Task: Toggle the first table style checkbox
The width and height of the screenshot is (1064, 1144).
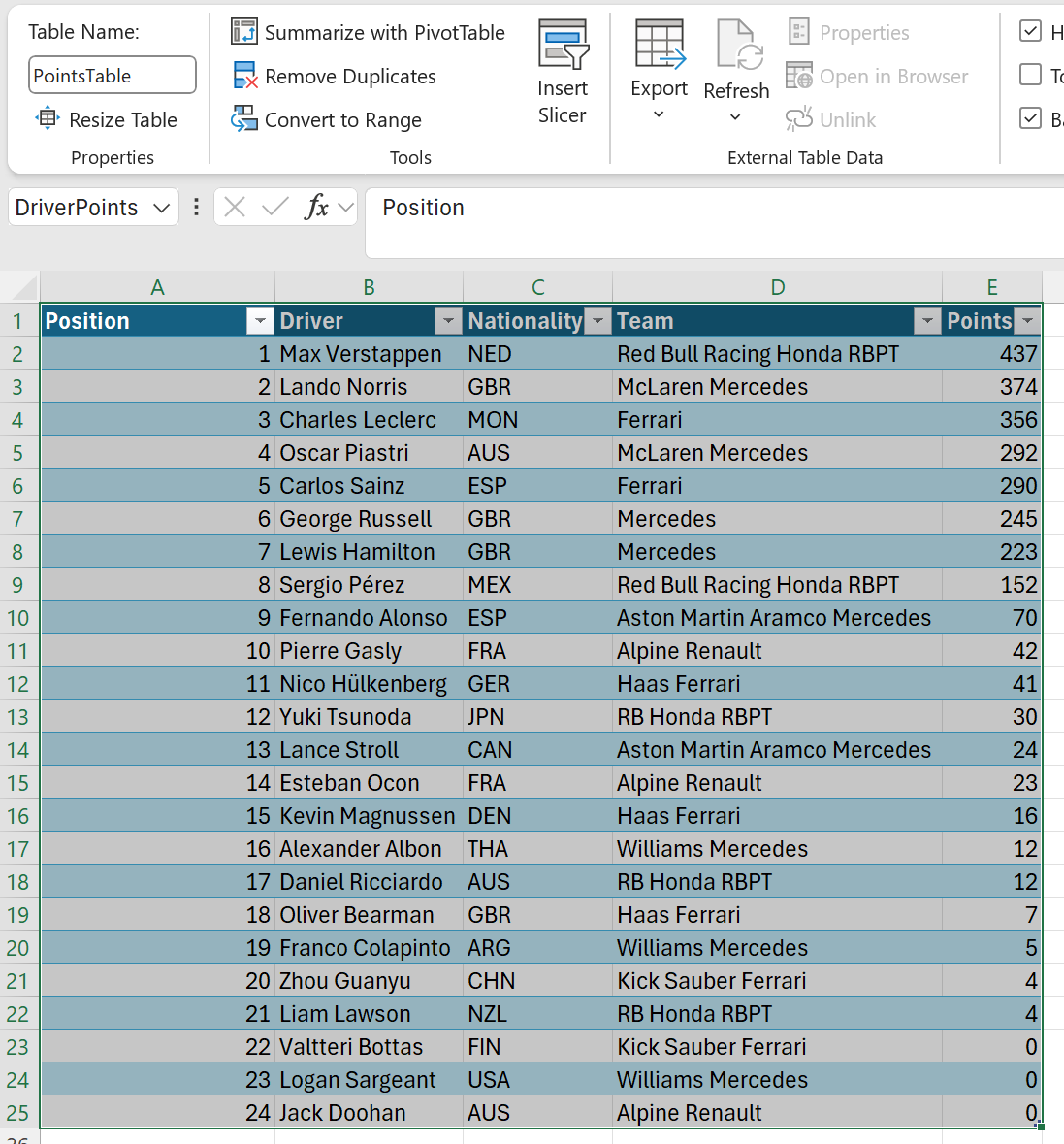Action: [1031, 31]
